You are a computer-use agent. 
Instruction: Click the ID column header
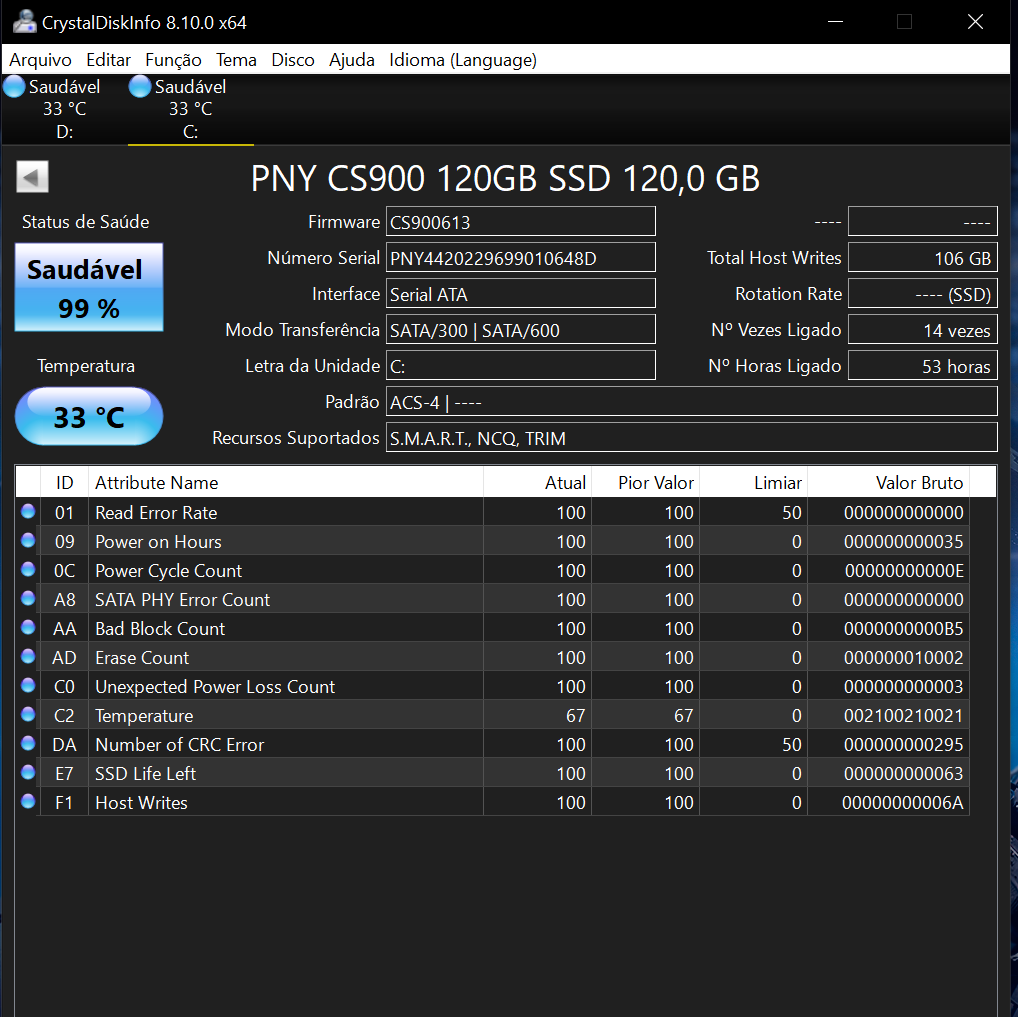click(64, 483)
